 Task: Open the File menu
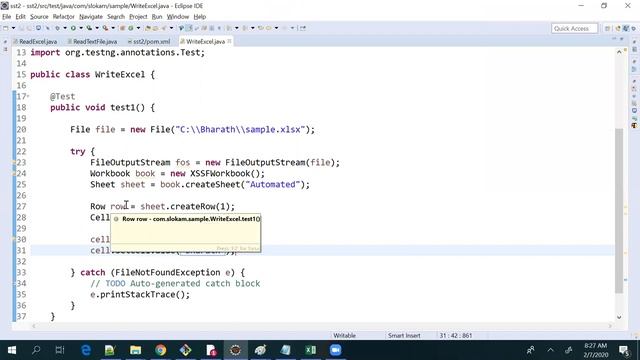[x=7, y=17]
